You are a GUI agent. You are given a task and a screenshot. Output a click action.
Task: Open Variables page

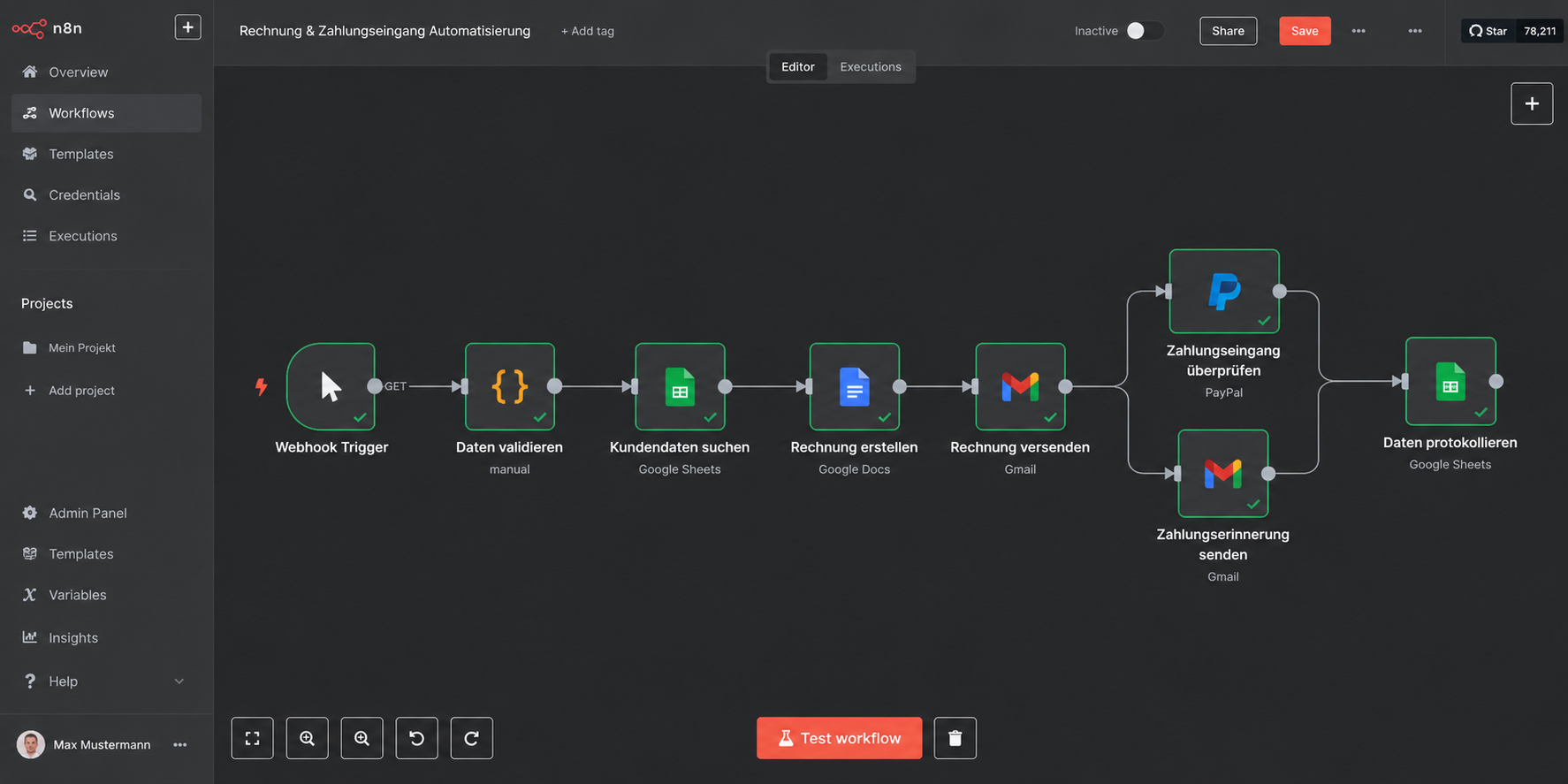106,596
